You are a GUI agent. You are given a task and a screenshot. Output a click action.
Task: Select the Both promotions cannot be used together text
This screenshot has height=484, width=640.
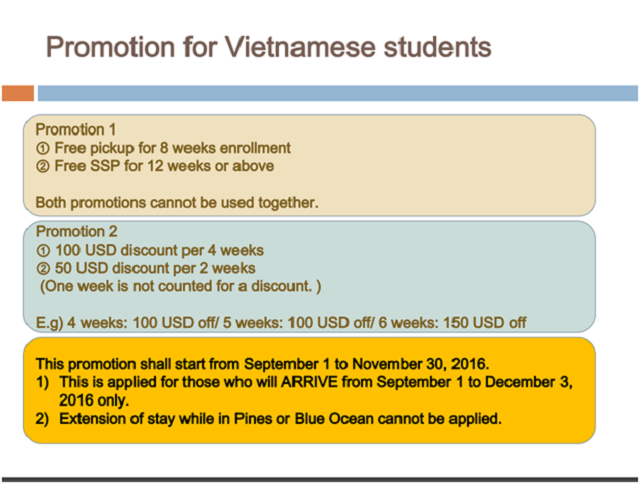(x=177, y=203)
